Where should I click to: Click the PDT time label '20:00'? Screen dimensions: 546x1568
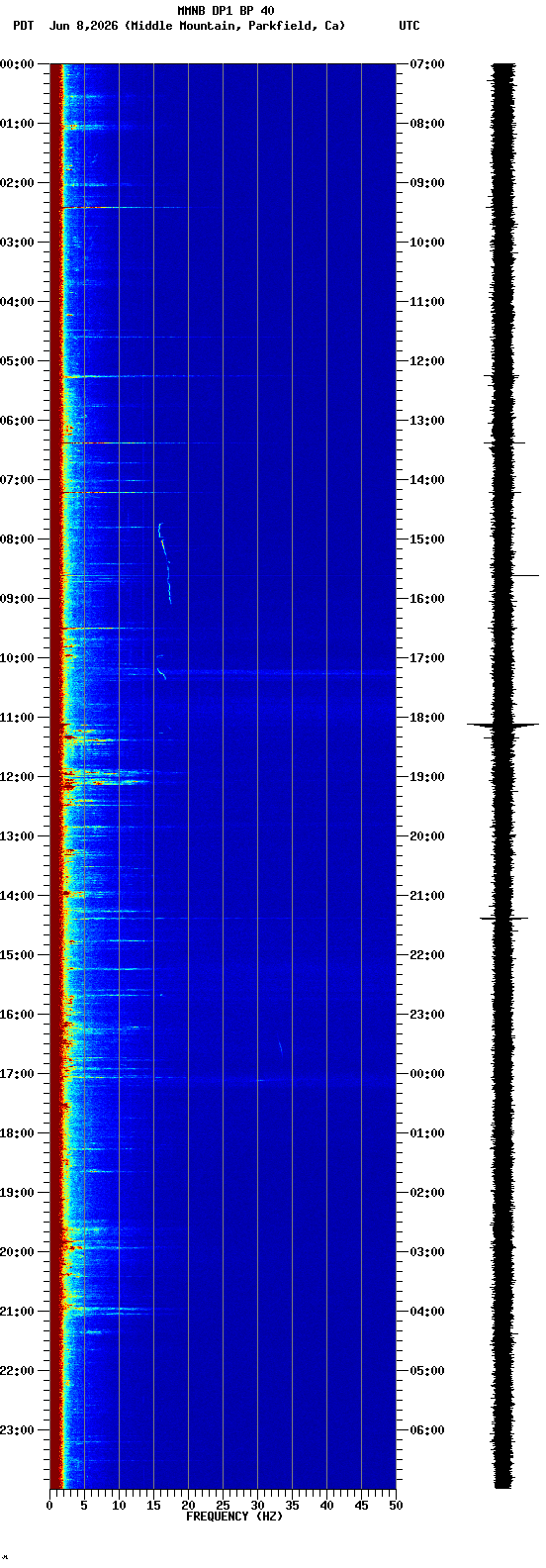point(18,1252)
